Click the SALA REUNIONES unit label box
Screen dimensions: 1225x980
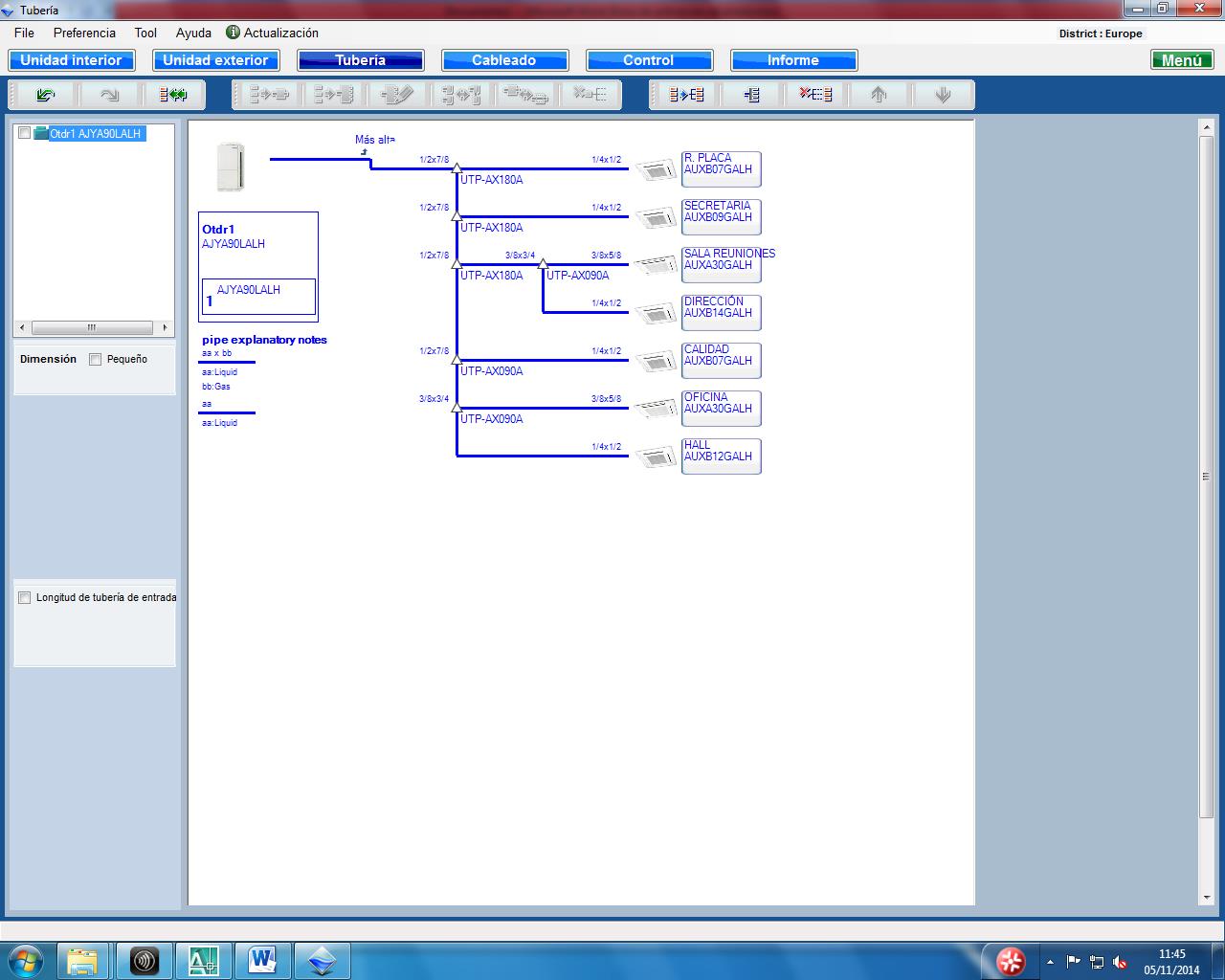click(721, 264)
